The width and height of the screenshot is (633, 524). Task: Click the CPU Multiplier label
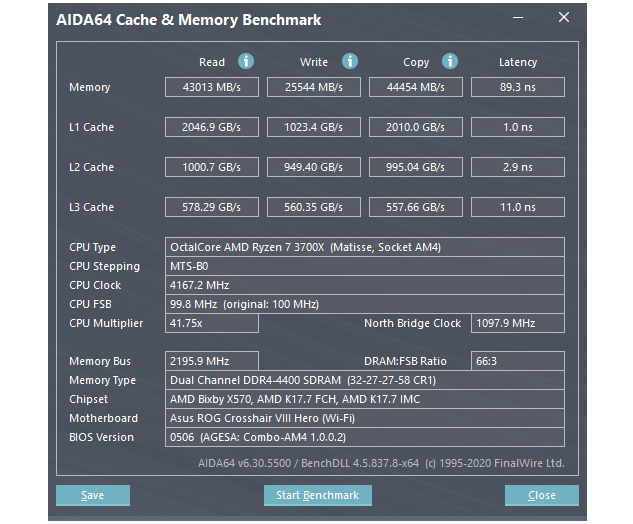tap(106, 323)
